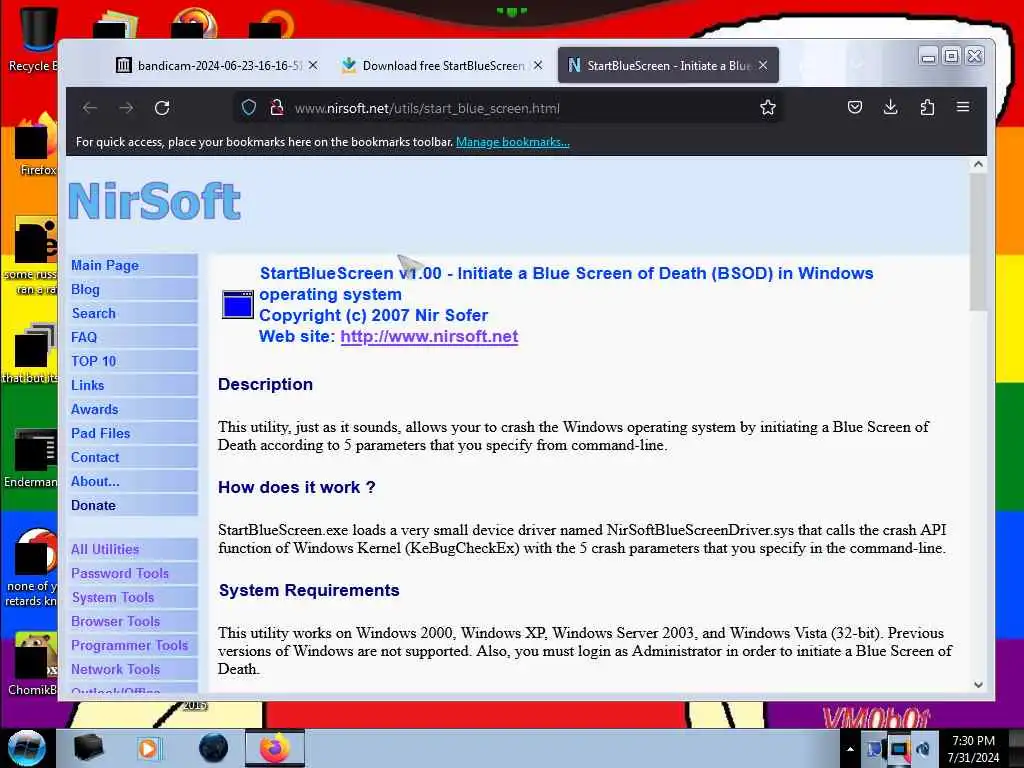
Task: Bookmark this page with the star icon
Action: tap(768, 108)
